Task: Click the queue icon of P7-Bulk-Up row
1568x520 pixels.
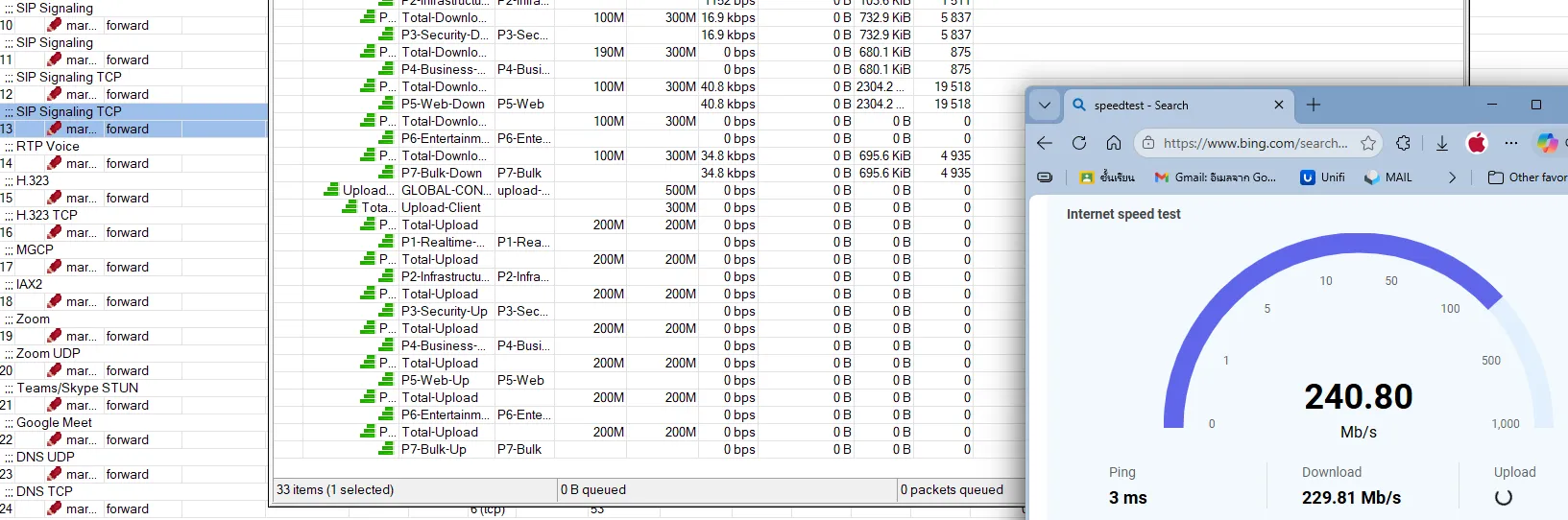Action: (x=386, y=449)
